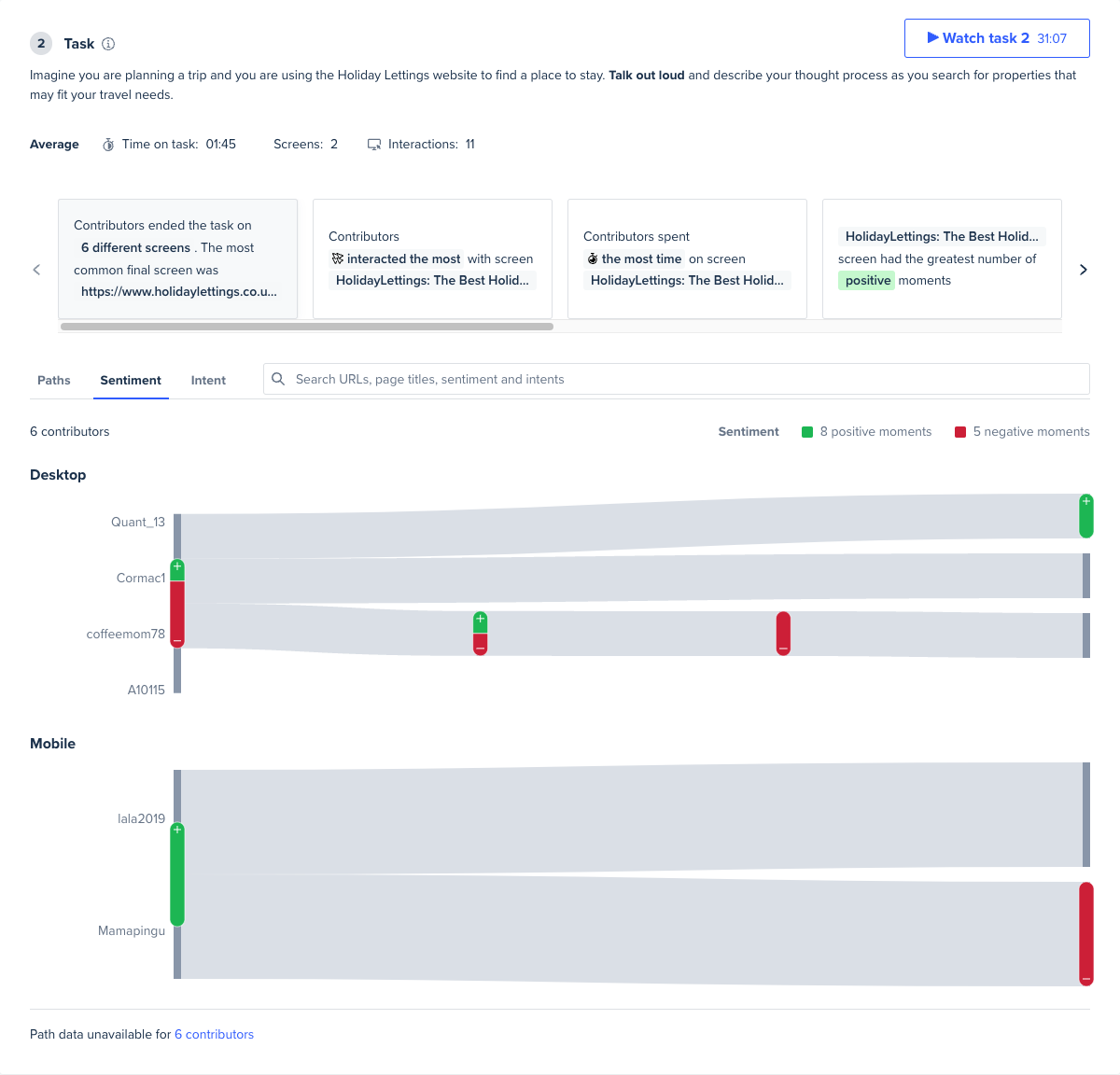Click the stopwatch icon beside Time on task

point(108,144)
